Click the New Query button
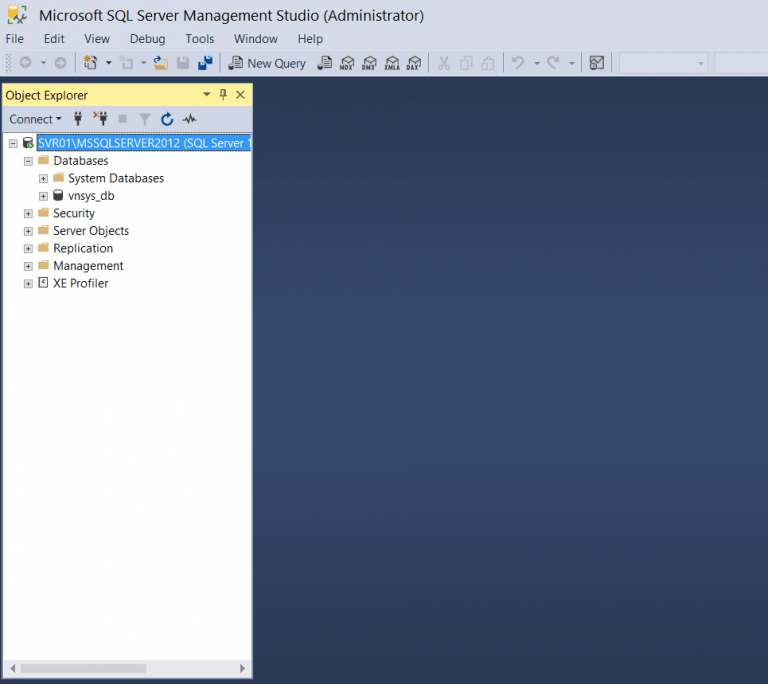 pyautogui.click(x=267, y=63)
